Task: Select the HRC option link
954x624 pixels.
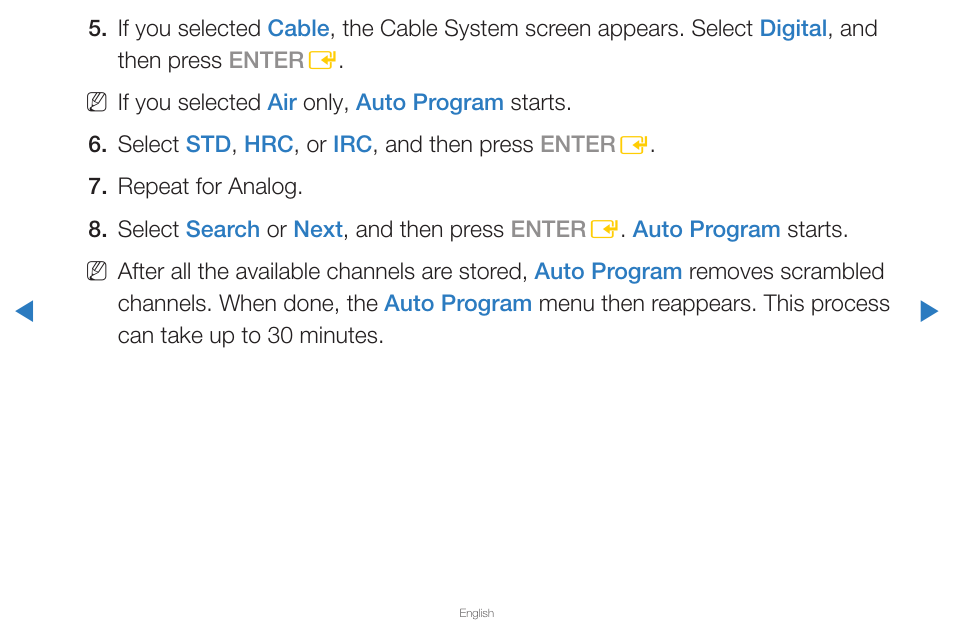Action: pyautogui.click(x=268, y=145)
